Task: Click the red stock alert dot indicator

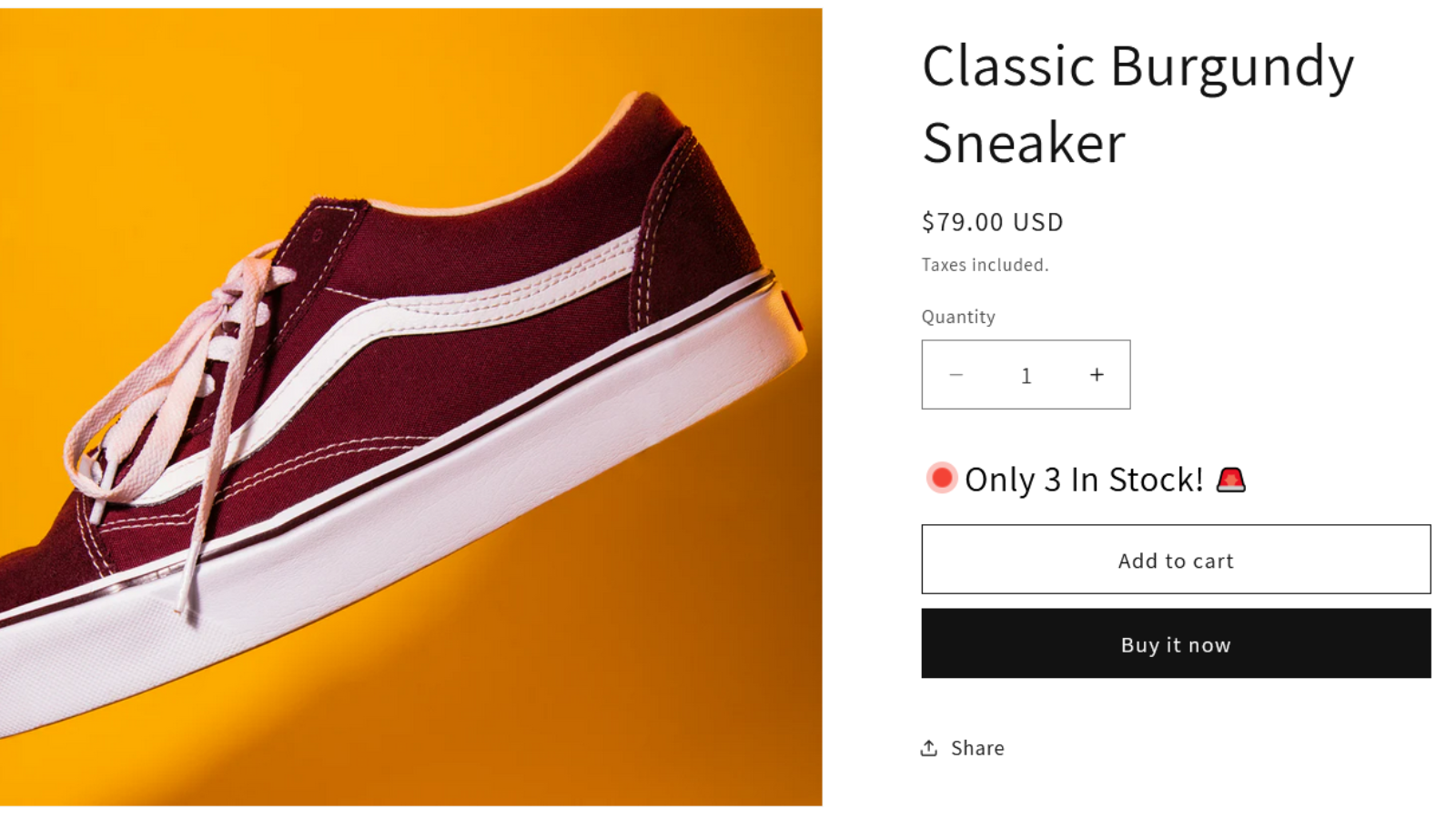Action: (x=939, y=477)
